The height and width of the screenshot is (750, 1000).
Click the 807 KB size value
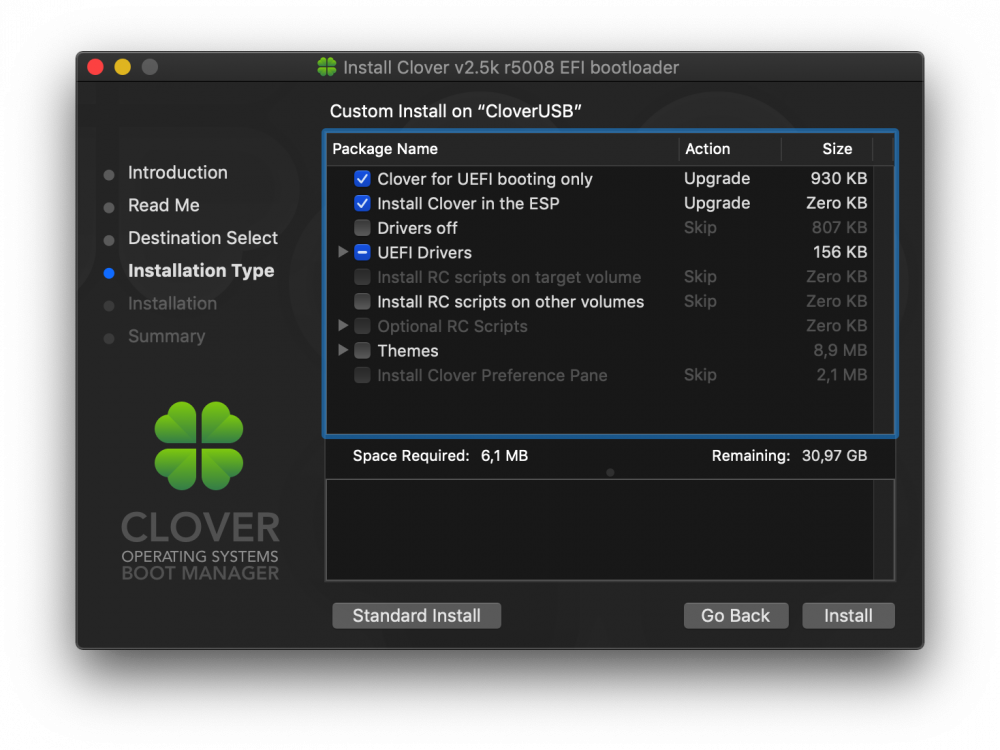839,228
